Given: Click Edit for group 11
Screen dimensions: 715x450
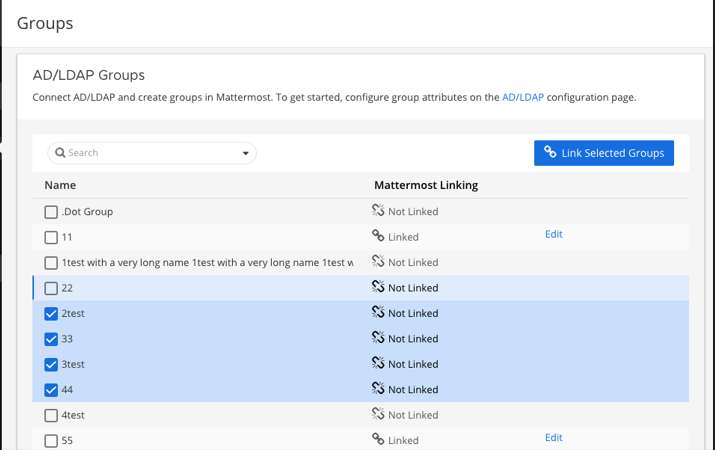Looking at the screenshot, I should 553,234.
